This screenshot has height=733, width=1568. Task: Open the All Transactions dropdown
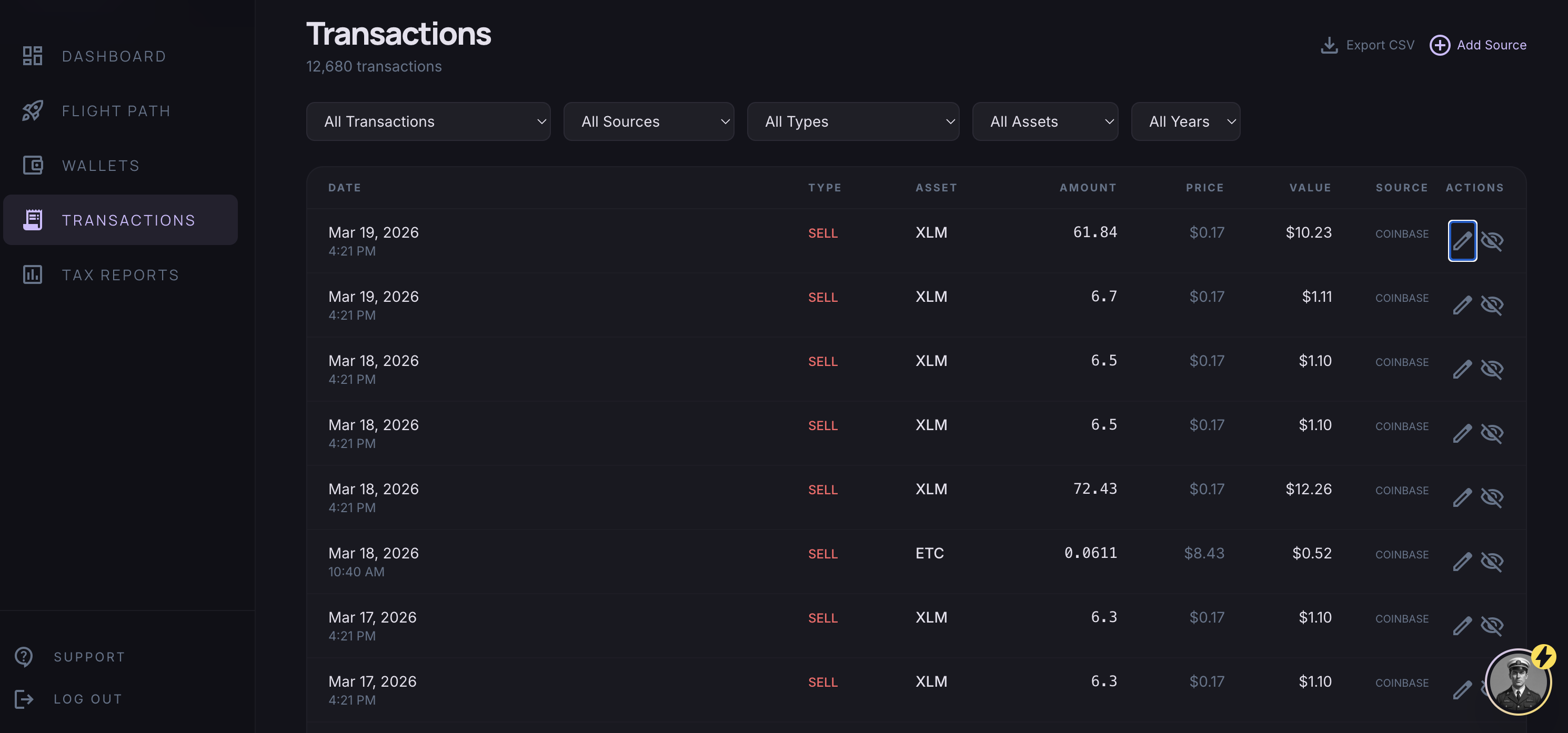coord(428,121)
